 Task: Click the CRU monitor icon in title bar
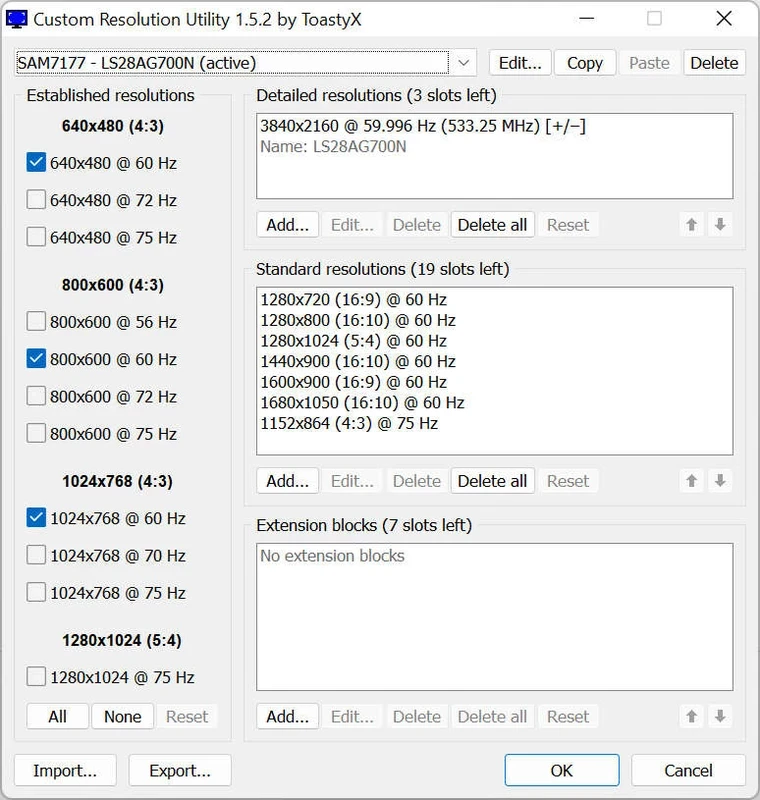pyautogui.click(x=17, y=18)
